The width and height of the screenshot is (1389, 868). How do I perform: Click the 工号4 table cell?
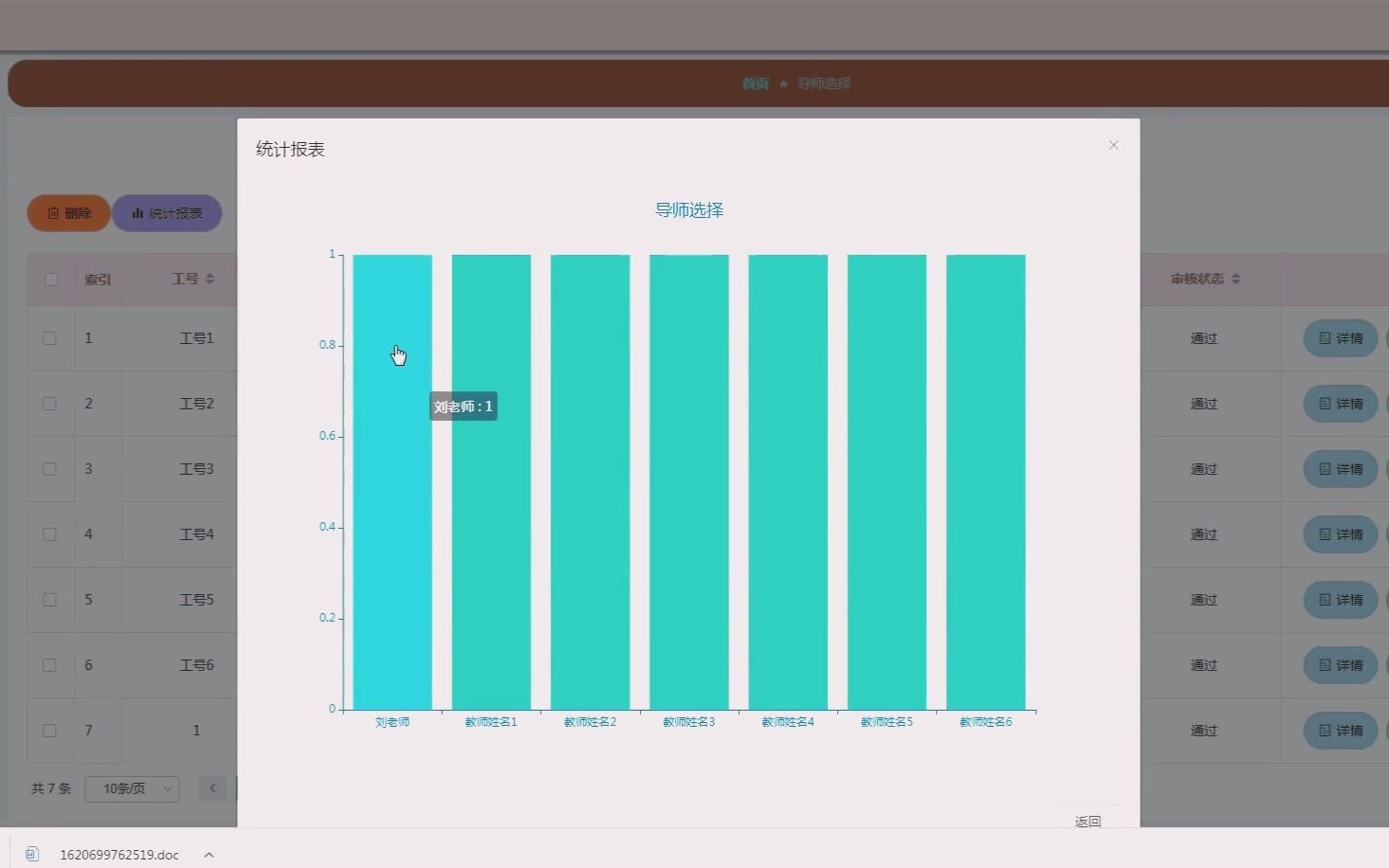(196, 534)
